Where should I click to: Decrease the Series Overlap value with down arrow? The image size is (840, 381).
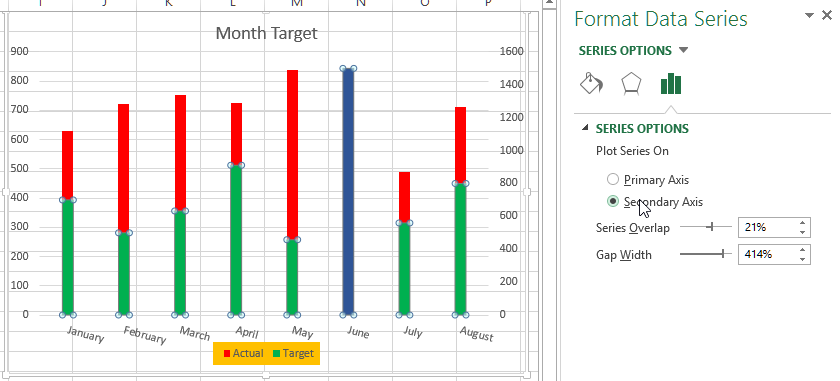coord(802,232)
